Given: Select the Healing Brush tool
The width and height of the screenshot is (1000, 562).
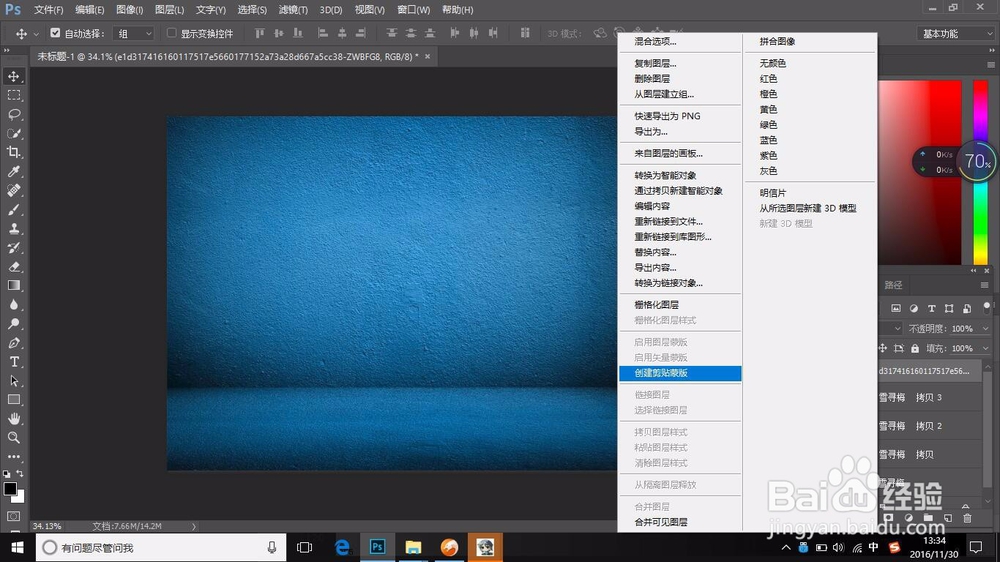Looking at the screenshot, I should (x=13, y=191).
